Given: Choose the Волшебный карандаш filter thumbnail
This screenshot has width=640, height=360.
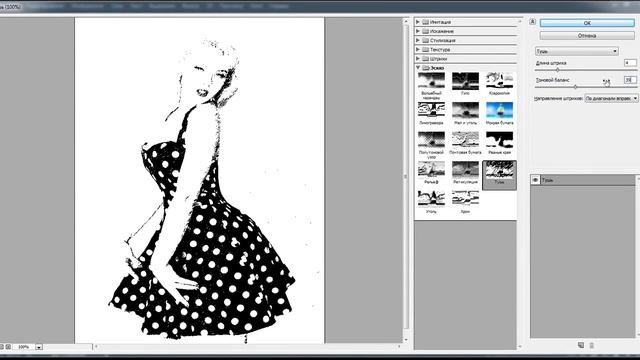Looking at the screenshot, I should point(431,81).
